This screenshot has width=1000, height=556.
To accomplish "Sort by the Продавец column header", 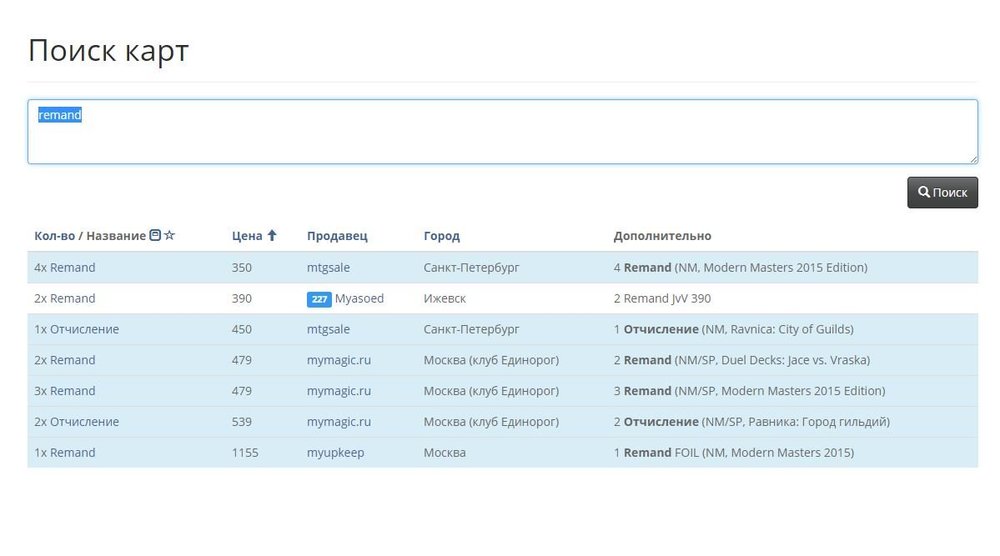I will pos(337,236).
